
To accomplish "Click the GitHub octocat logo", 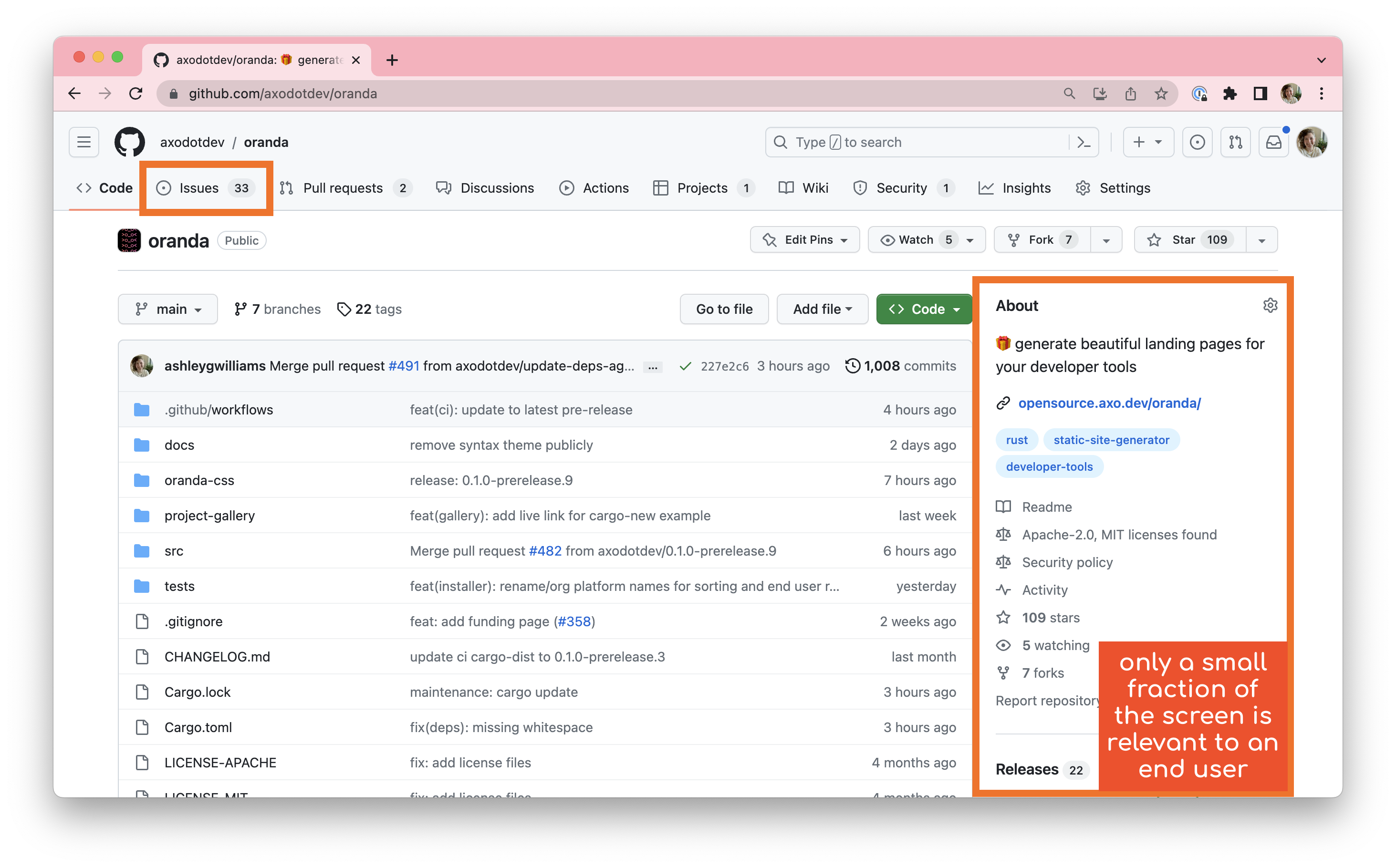I will (130, 142).
